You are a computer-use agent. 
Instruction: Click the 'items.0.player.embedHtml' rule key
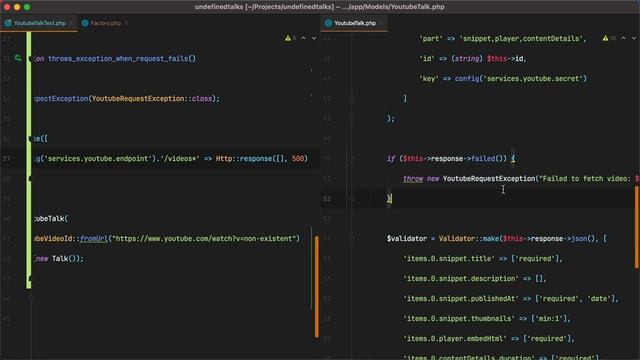pos(455,338)
